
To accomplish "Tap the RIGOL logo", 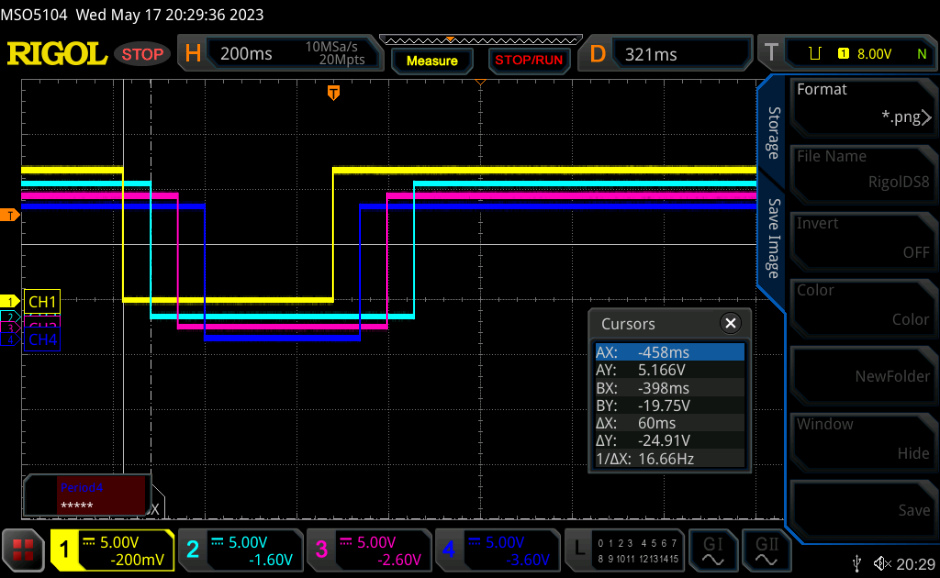I will tap(56, 54).
